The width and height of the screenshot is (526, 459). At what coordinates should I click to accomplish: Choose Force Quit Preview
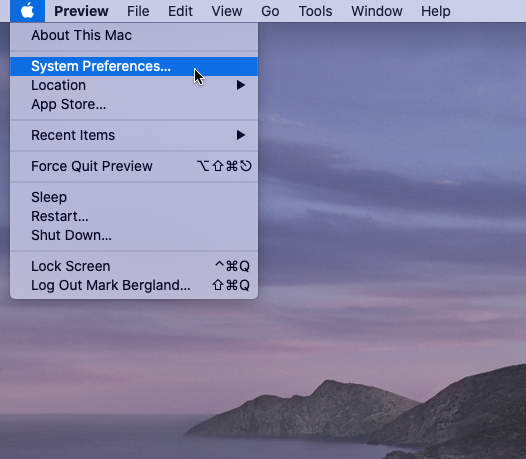click(x=134, y=166)
